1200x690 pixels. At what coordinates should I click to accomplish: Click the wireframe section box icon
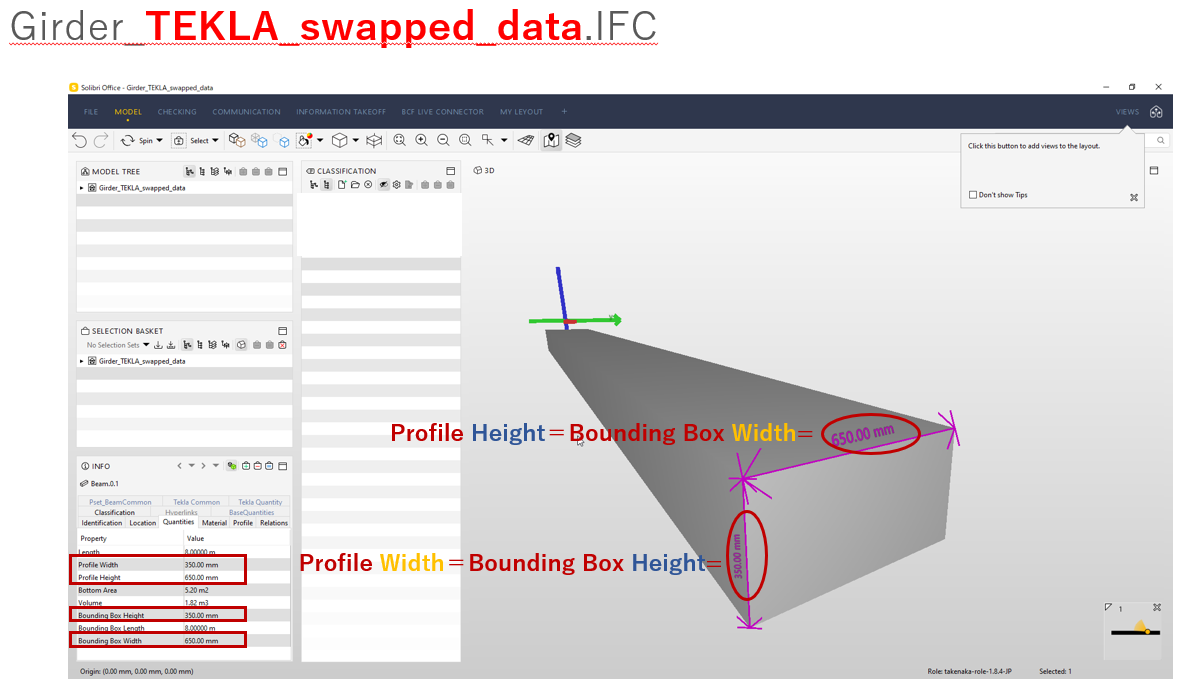click(374, 141)
